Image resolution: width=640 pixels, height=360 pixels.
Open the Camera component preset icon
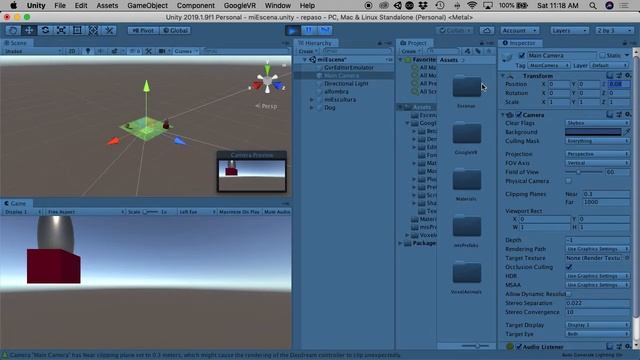(x=619, y=115)
